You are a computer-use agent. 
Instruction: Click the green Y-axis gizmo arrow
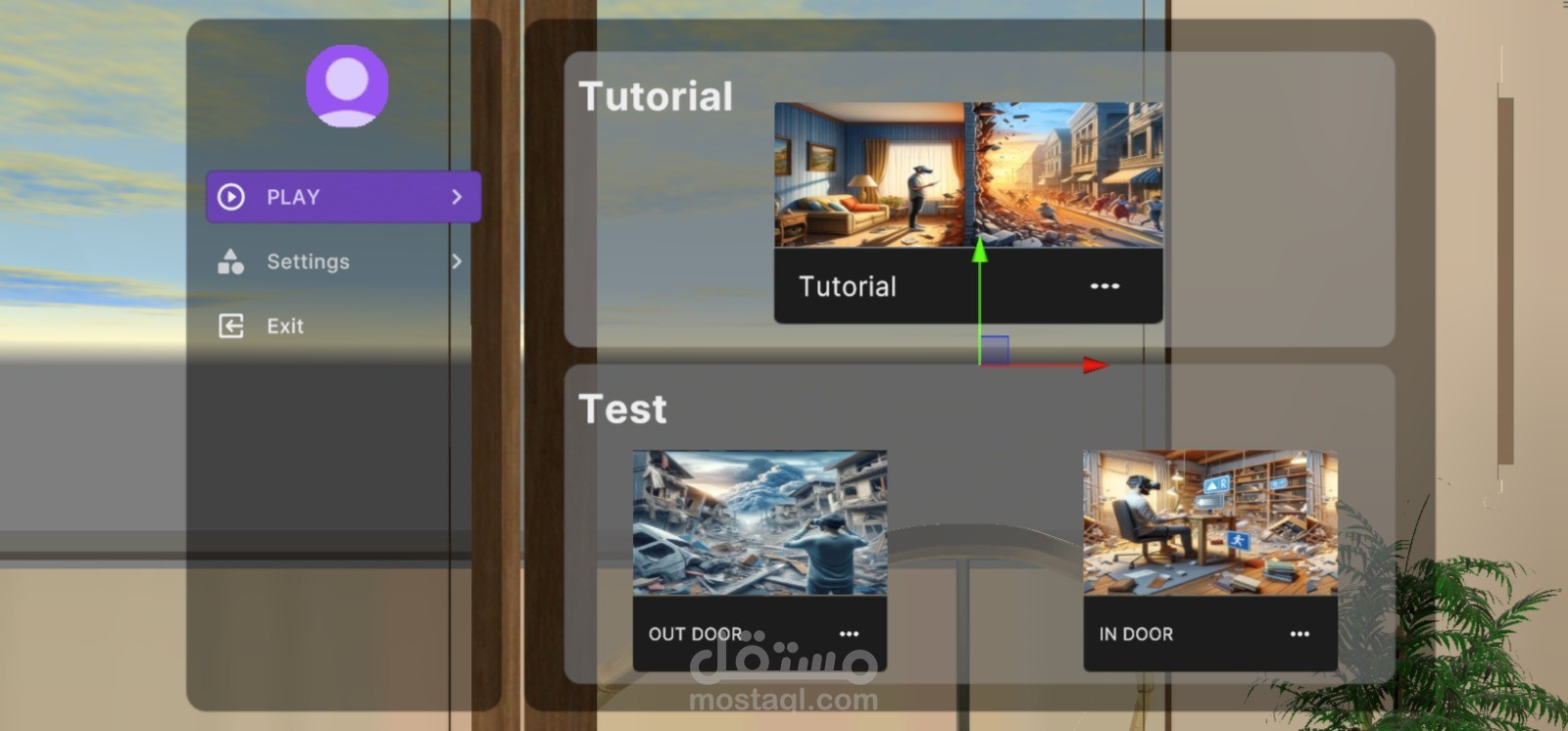click(x=979, y=251)
